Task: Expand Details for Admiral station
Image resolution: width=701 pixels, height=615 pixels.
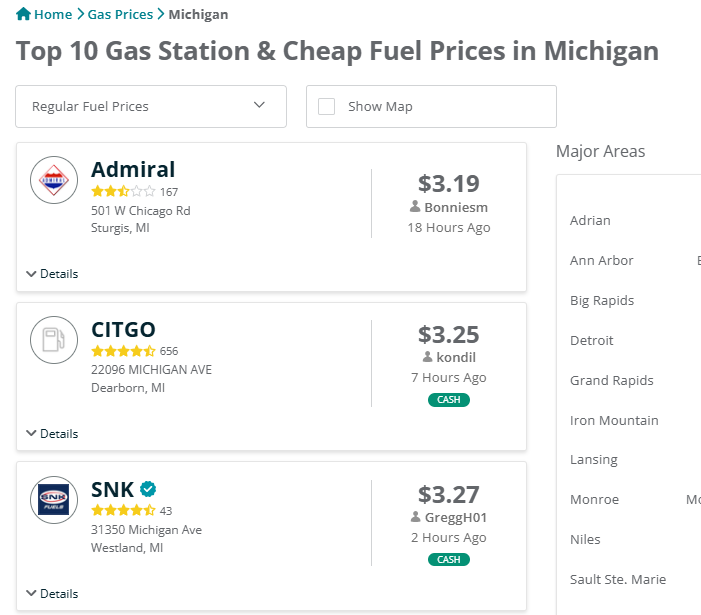Action: pyautogui.click(x=52, y=274)
